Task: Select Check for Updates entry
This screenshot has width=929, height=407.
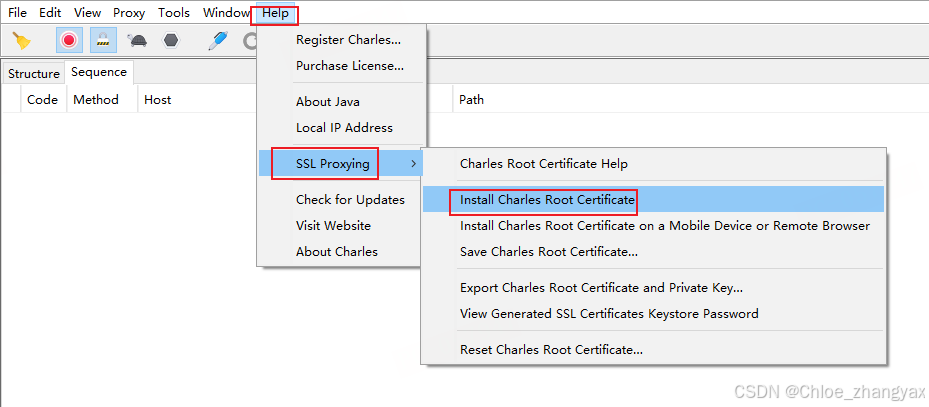Action: tap(341, 200)
